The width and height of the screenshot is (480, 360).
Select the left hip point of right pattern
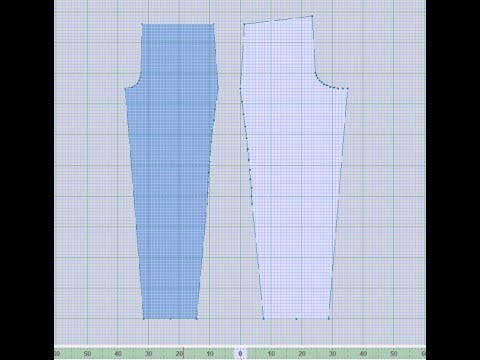(240, 88)
